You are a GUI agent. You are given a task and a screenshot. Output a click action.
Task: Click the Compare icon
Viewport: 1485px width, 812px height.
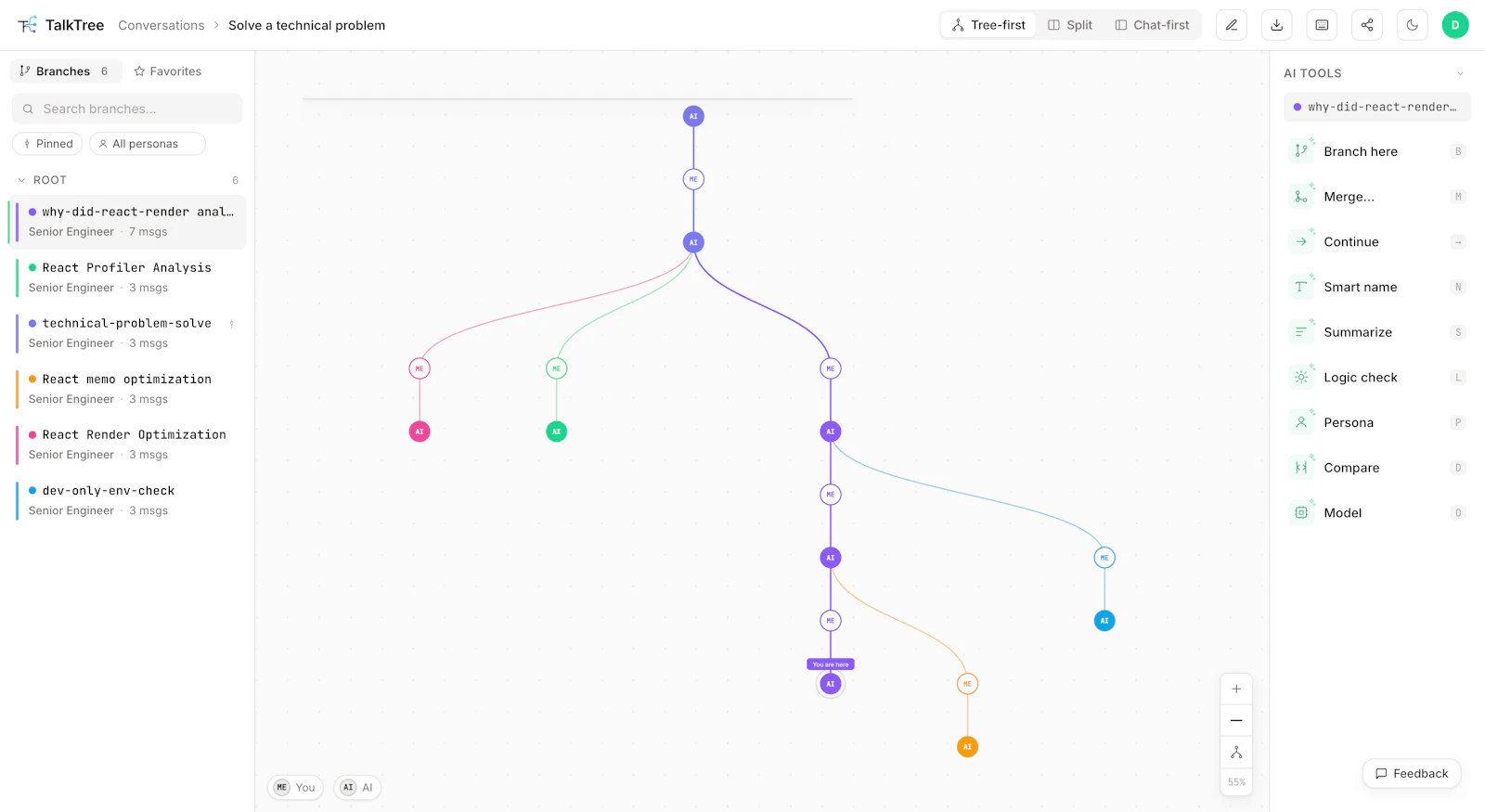1301,468
